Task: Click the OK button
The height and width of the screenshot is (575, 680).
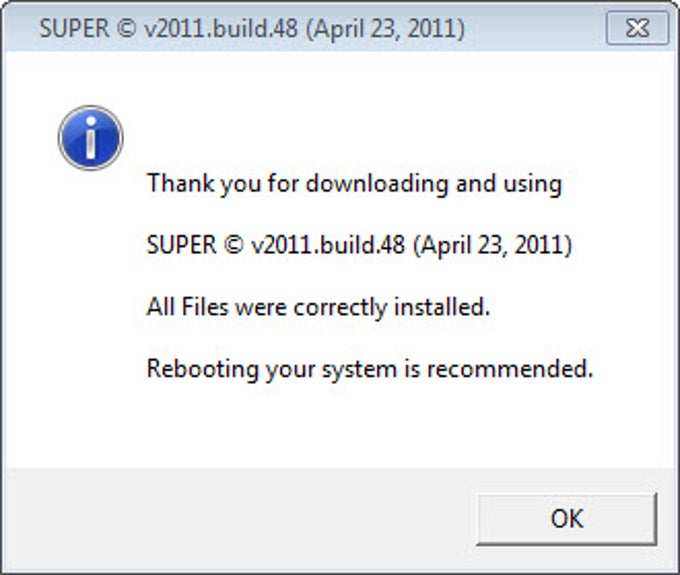Action: click(x=566, y=519)
